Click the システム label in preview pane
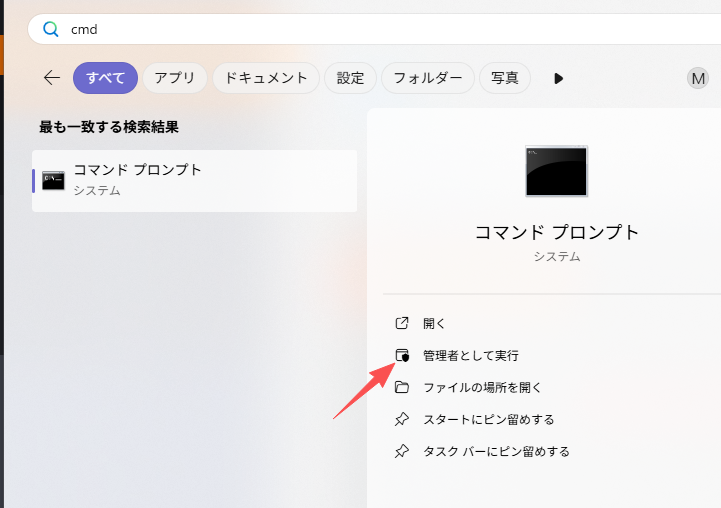 557,257
